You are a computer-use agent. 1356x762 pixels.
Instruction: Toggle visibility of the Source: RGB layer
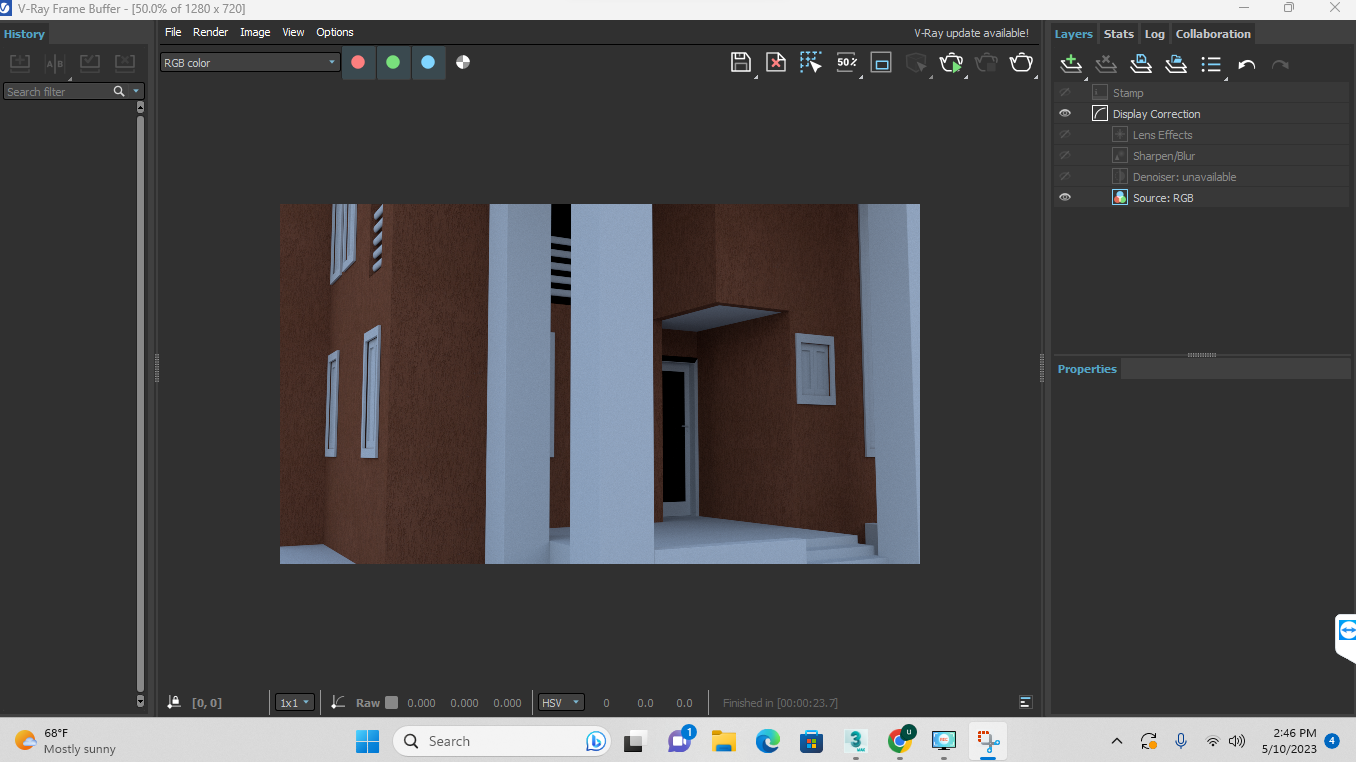tap(1065, 197)
